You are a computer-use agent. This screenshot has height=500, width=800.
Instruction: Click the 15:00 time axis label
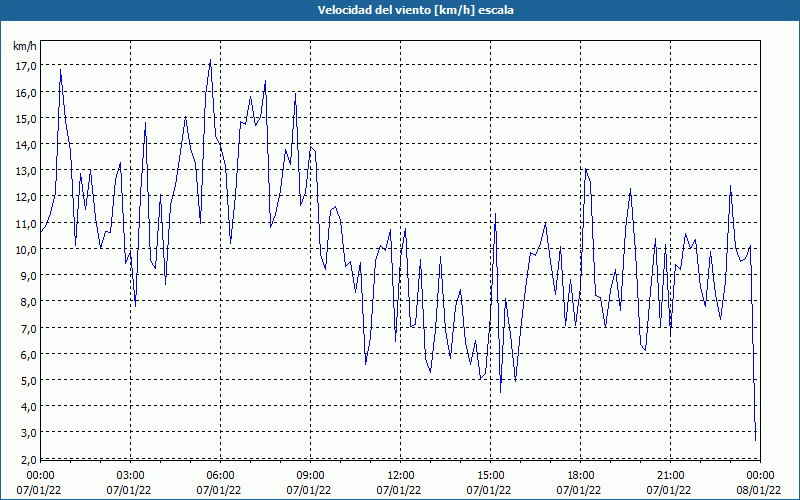pos(490,476)
